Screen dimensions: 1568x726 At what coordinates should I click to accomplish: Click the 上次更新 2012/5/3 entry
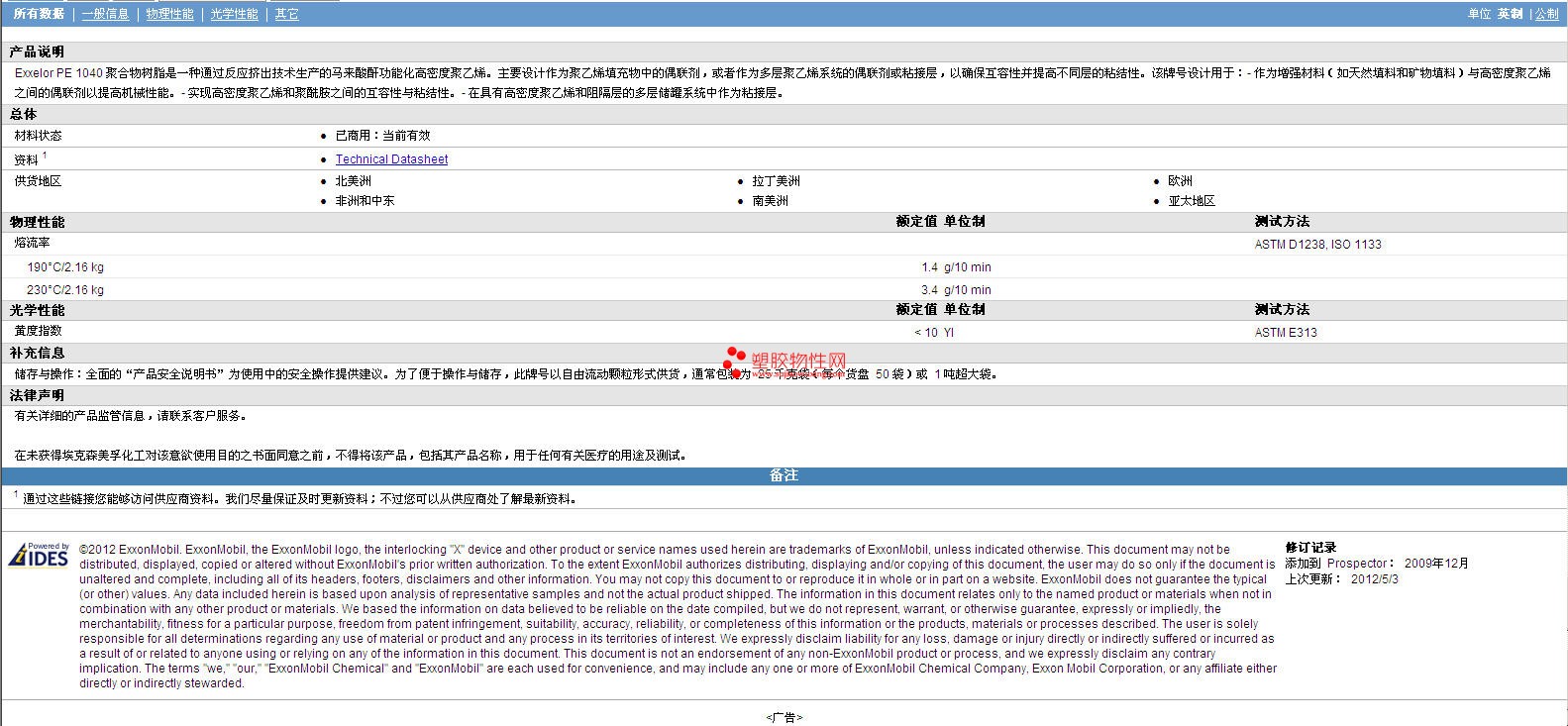point(1342,579)
